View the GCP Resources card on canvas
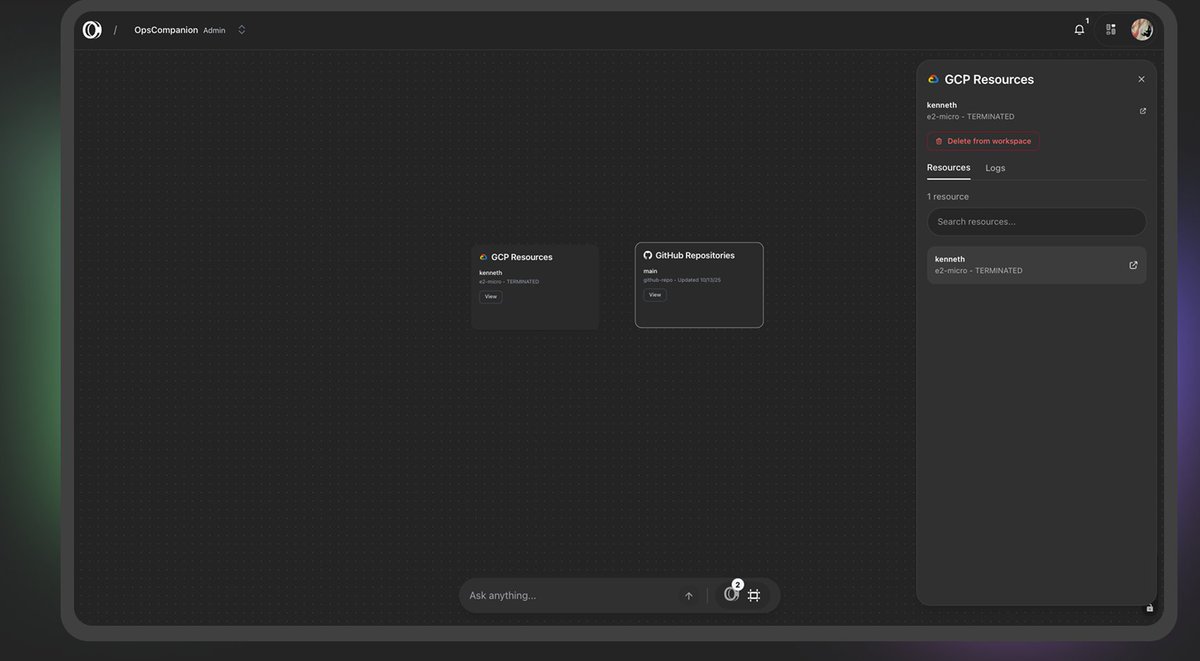1200x661 pixels. [x=491, y=297]
